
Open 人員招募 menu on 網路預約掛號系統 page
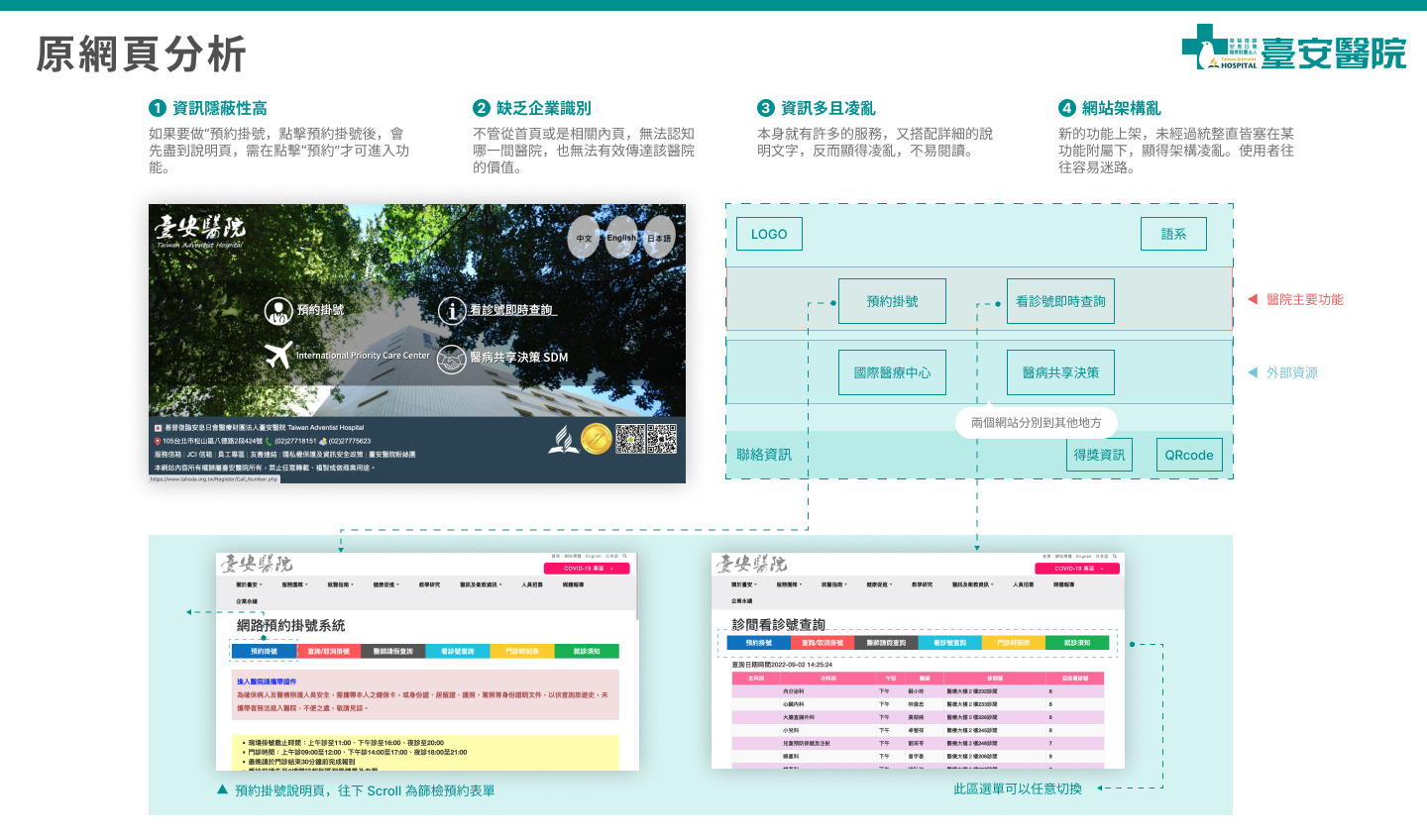pos(532,584)
